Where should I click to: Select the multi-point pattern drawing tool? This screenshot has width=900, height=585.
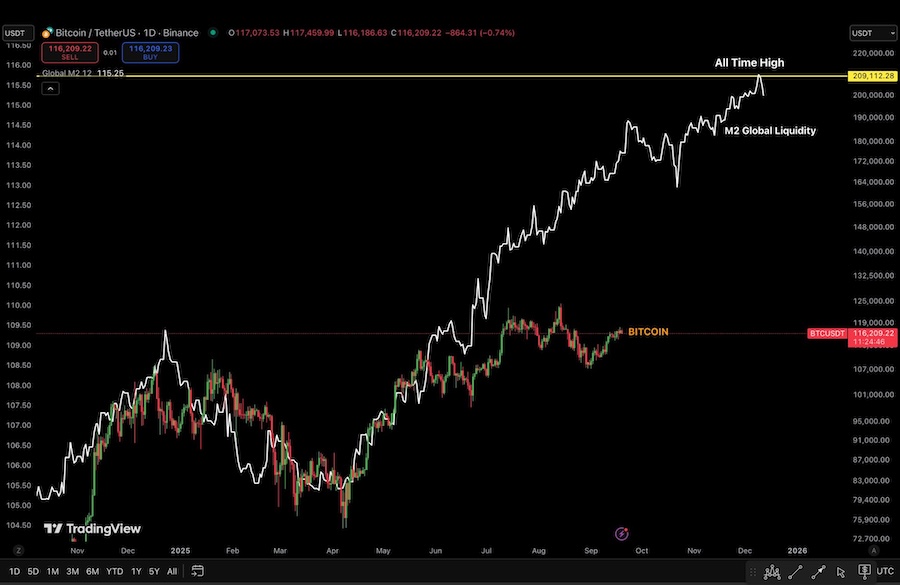(772, 572)
